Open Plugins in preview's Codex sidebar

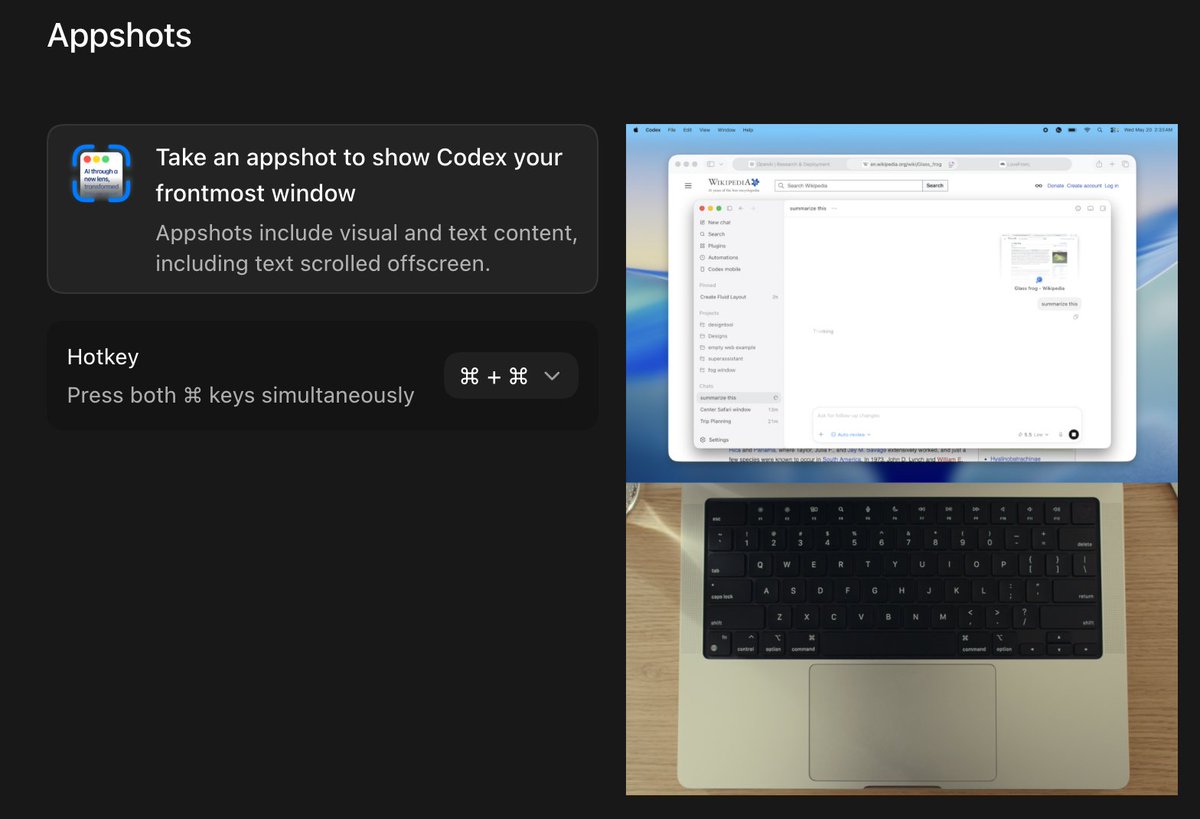pyautogui.click(x=713, y=246)
